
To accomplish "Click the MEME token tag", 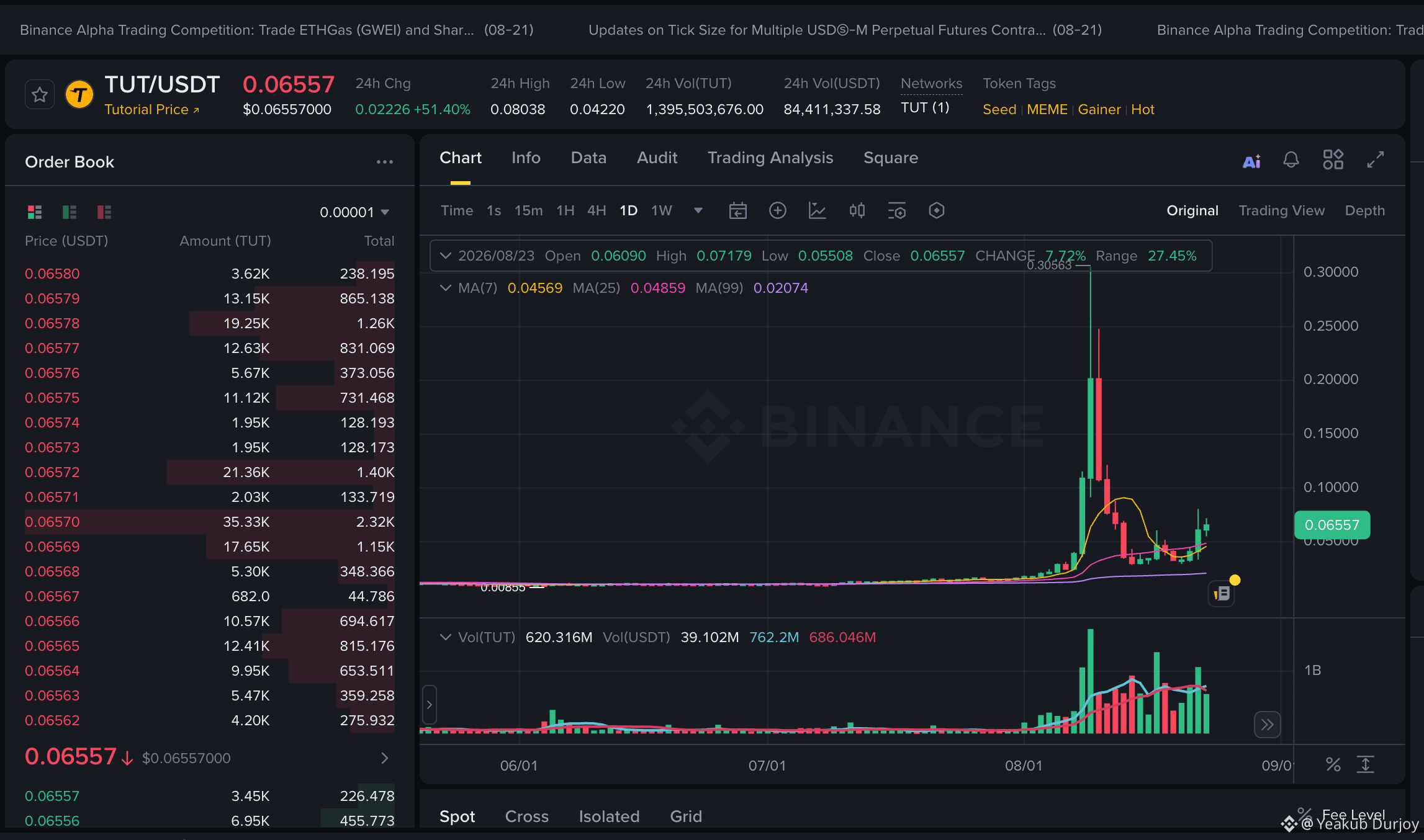I will 1047,110.
